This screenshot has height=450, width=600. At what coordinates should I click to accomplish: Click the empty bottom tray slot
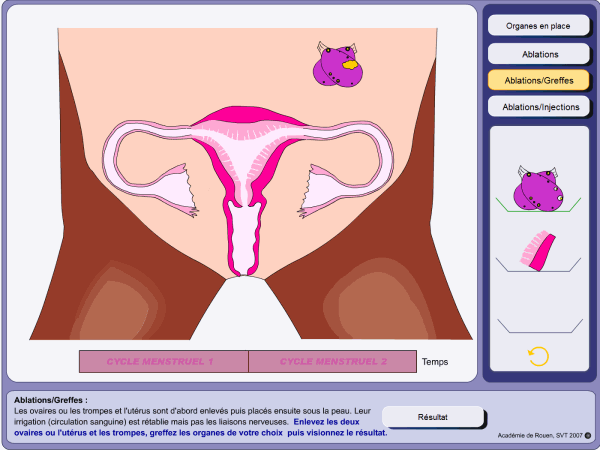point(540,325)
